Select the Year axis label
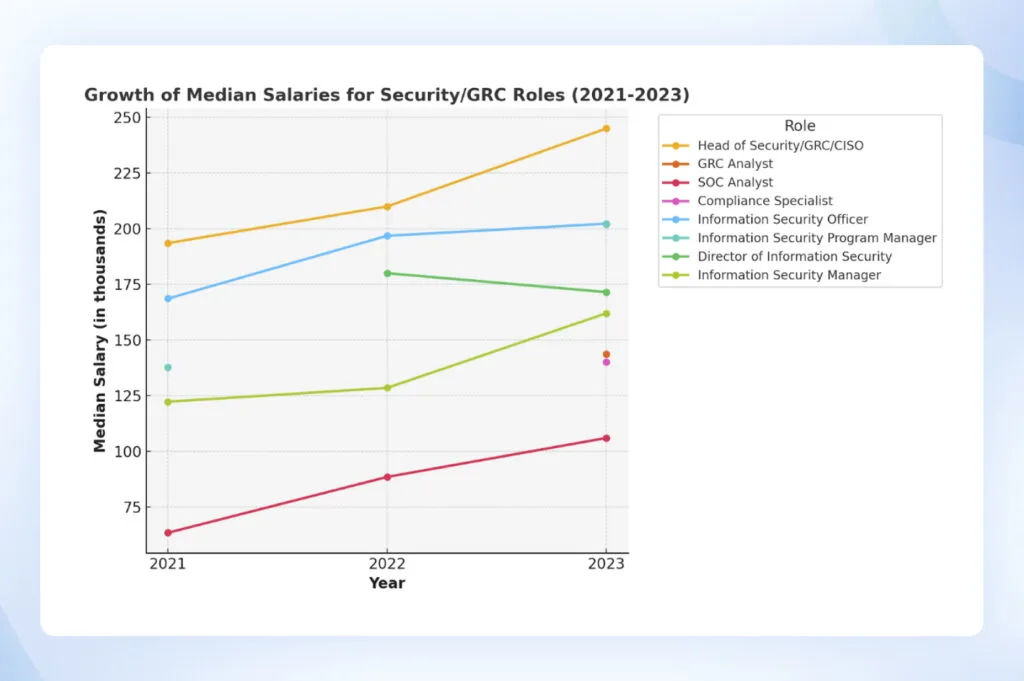 pyautogui.click(x=388, y=583)
